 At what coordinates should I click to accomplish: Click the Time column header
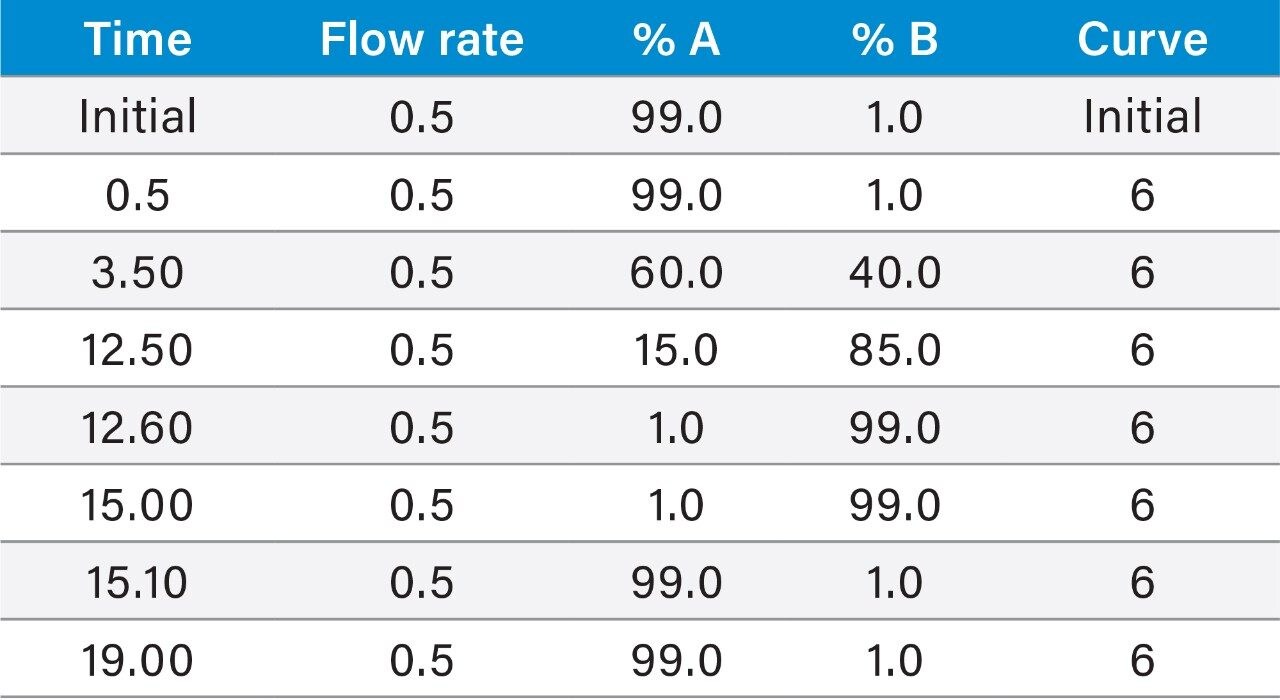(x=137, y=40)
